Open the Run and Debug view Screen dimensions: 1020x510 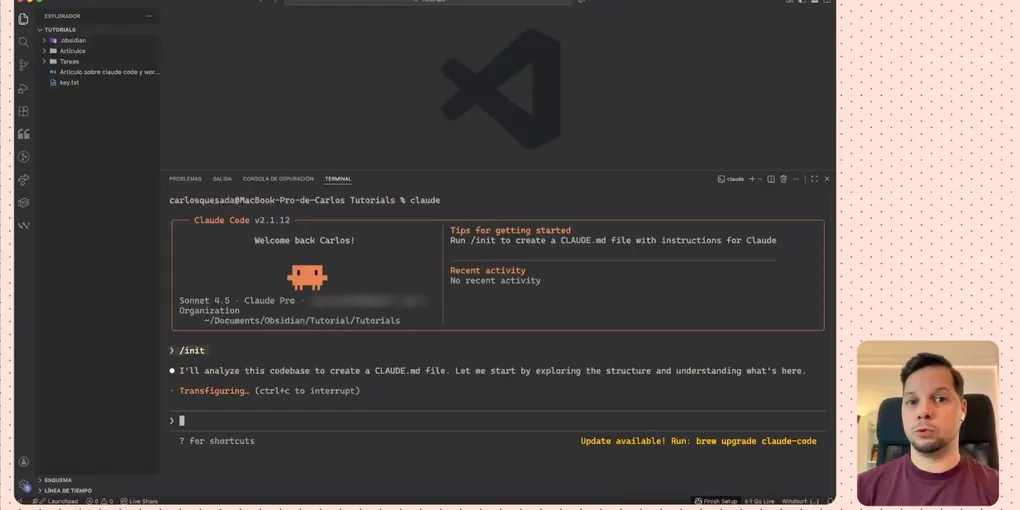(x=23, y=88)
